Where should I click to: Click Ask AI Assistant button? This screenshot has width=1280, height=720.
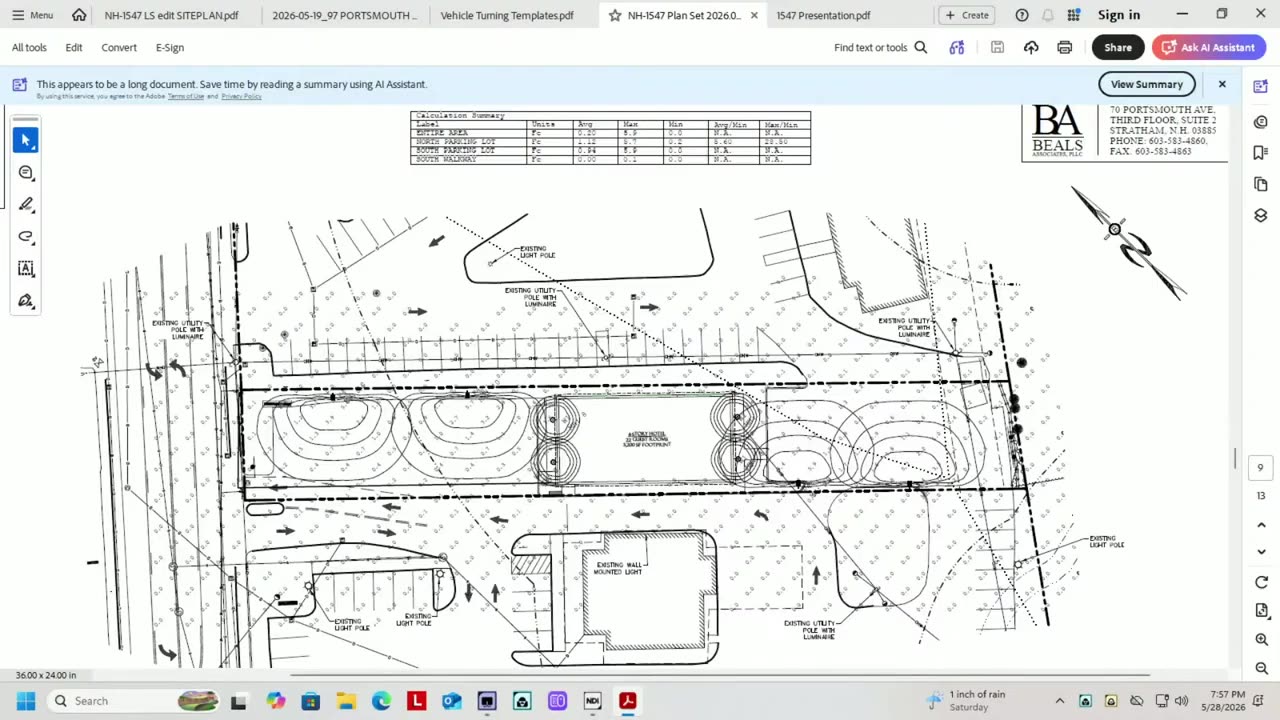tap(1208, 47)
